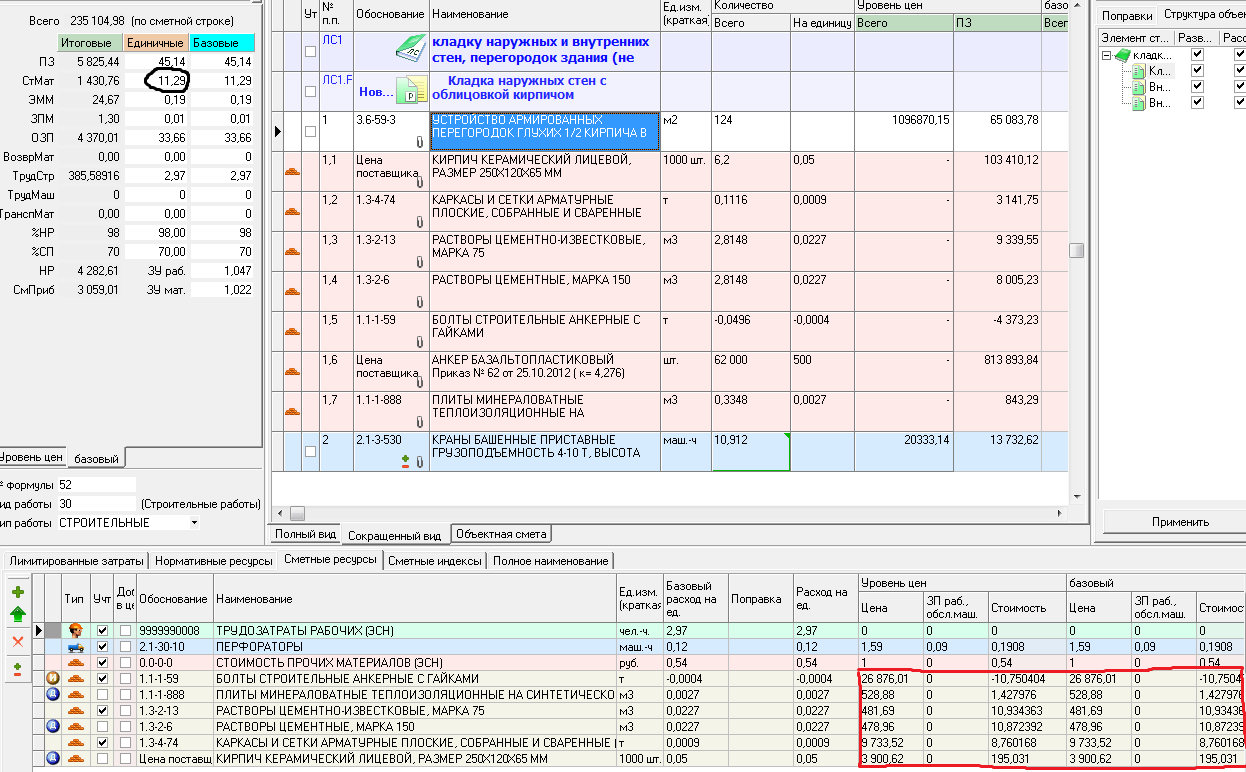
Task: Uncheck Учт for ТРУДОЗАТРАТЫ РАБОЧИХ
Action: point(102,631)
